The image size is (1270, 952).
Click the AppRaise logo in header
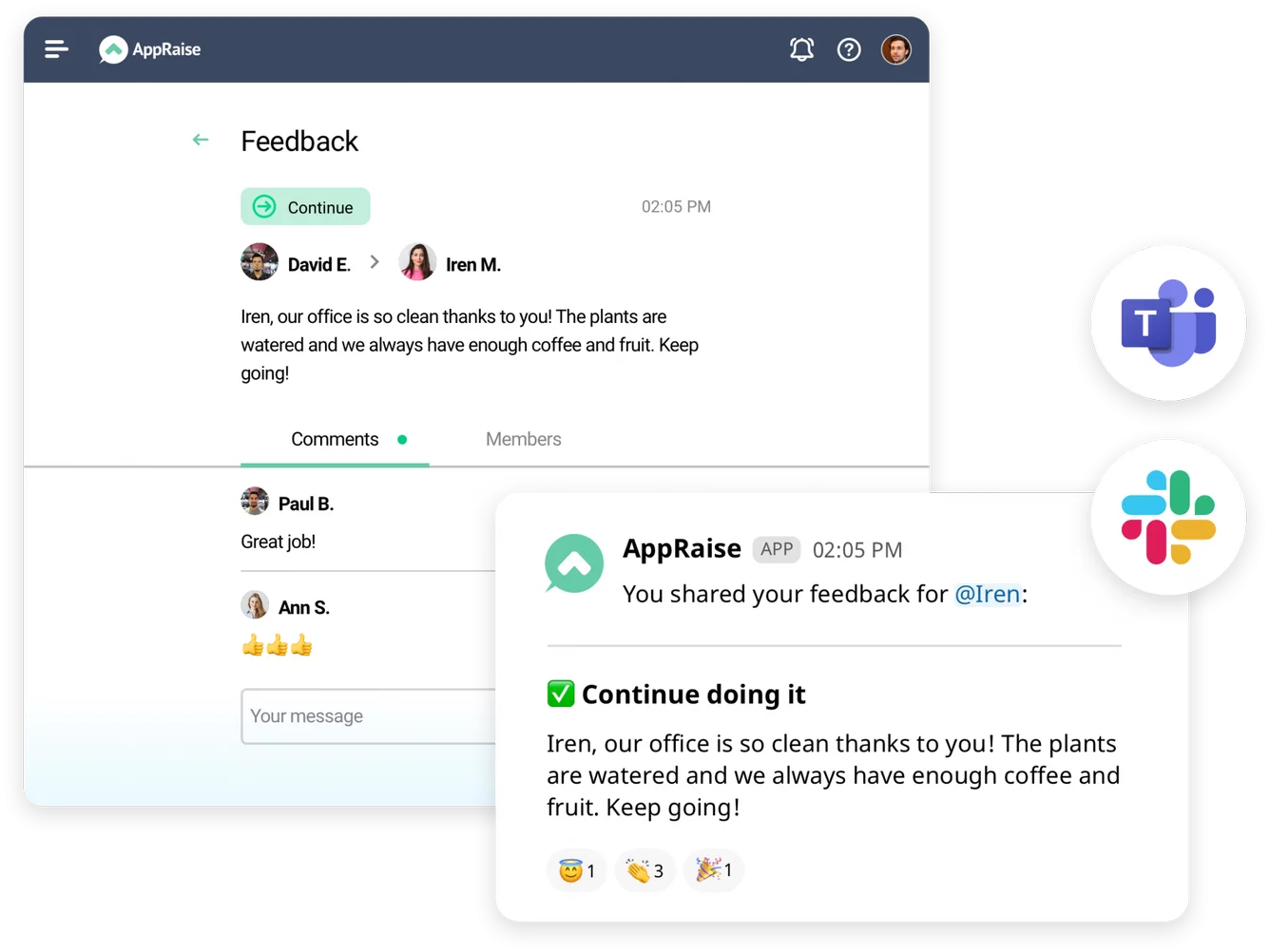(150, 49)
